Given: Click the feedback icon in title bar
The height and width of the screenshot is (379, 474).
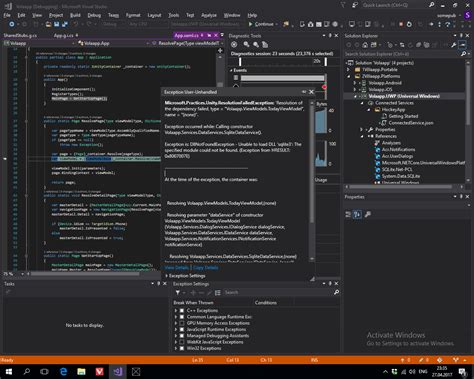Looking at the screenshot, I should point(355,5).
